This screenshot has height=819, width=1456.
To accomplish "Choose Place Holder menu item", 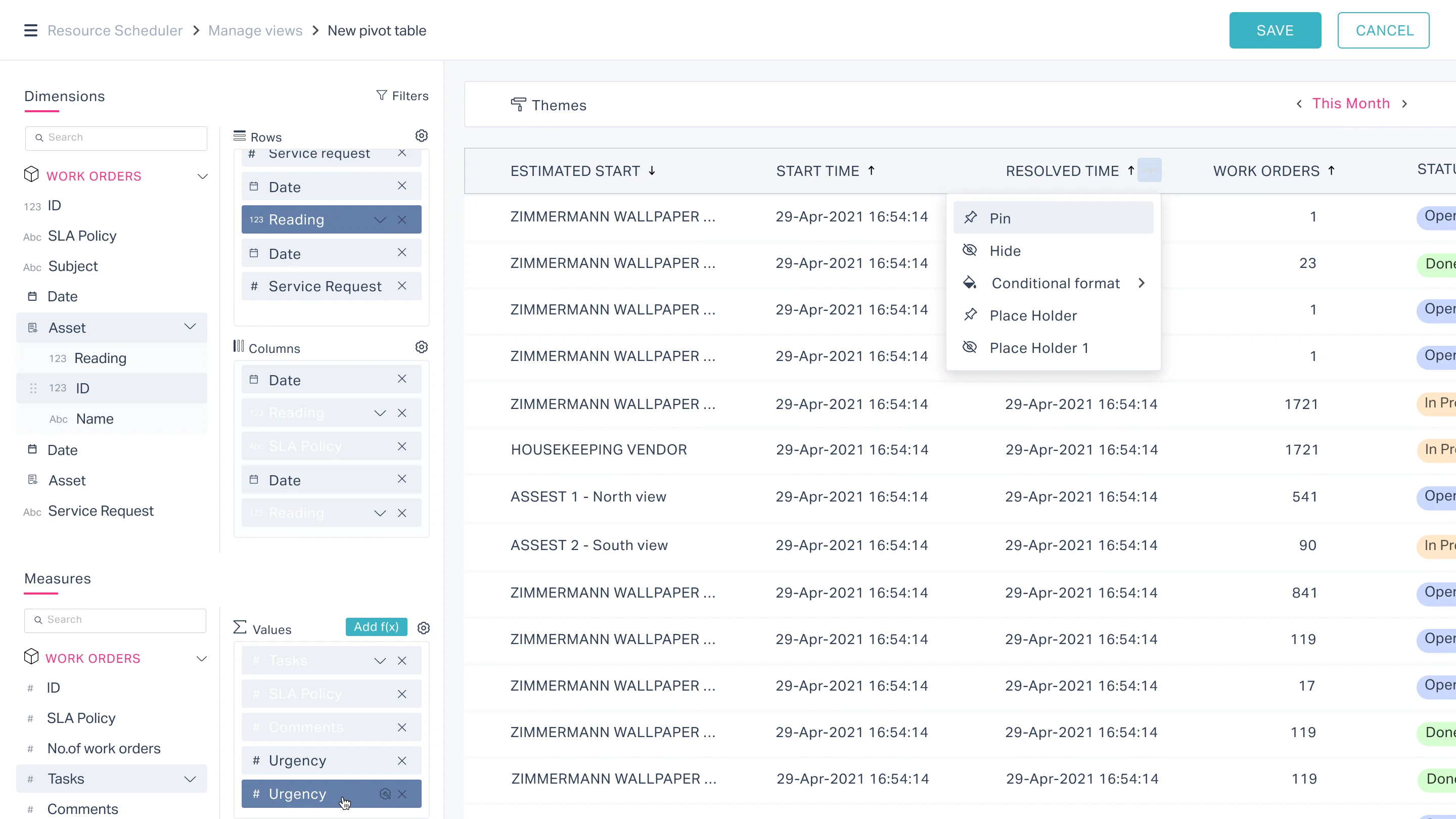I will tap(1053, 315).
